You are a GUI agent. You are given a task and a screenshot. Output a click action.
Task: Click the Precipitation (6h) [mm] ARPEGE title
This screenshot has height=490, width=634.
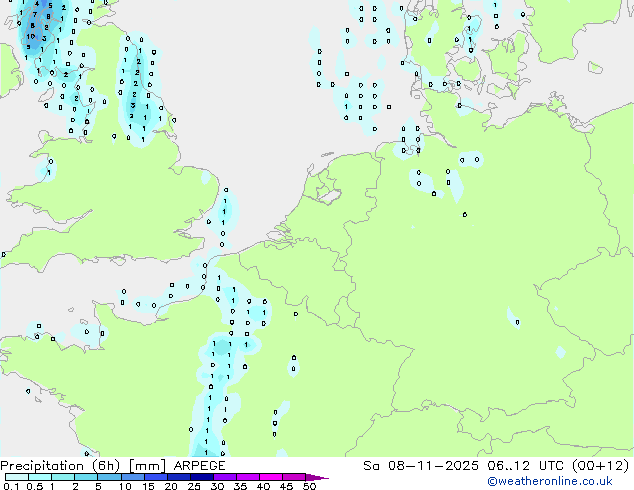tap(113, 466)
